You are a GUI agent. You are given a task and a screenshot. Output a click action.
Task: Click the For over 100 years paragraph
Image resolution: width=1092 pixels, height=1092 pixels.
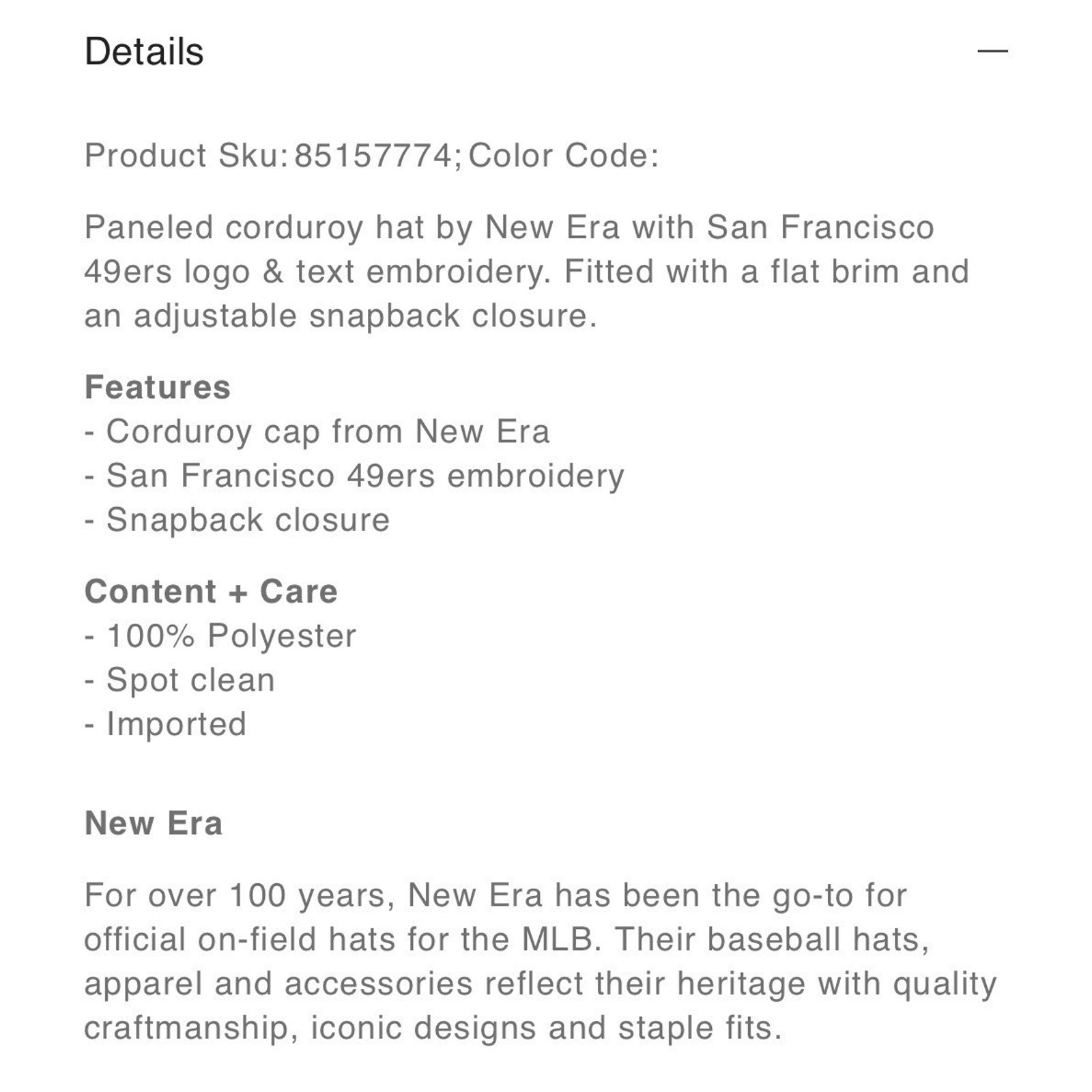[541, 962]
